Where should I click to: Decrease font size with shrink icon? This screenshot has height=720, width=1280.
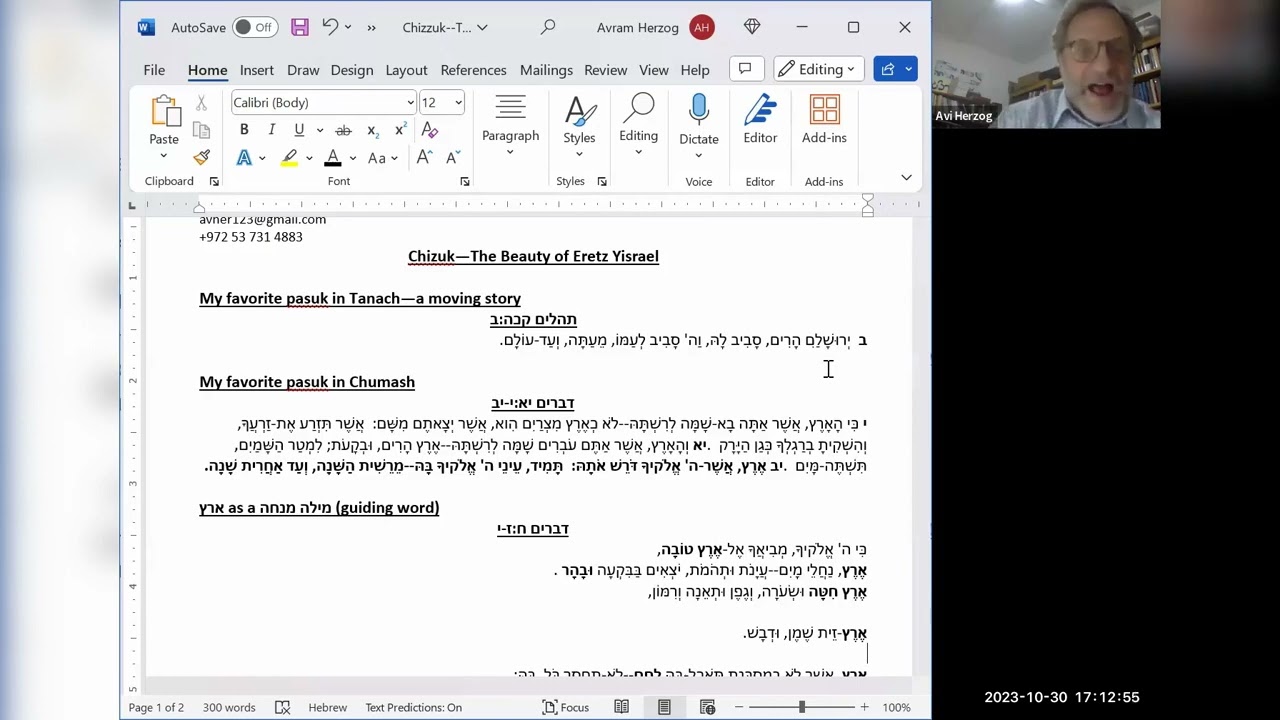click(452, 158)
